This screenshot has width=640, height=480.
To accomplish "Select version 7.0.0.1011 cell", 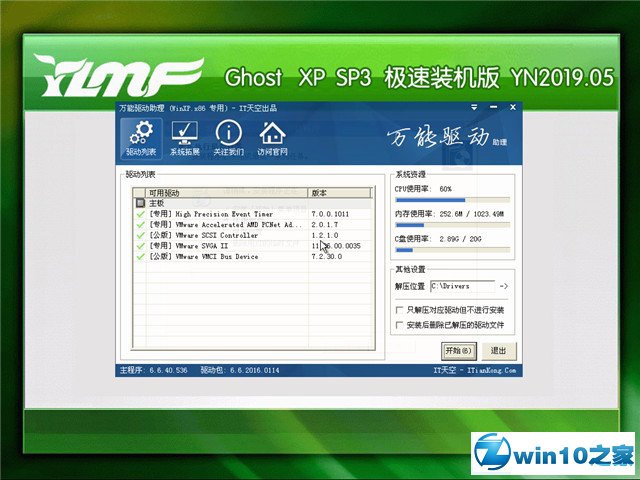I will tap(330, 214).
